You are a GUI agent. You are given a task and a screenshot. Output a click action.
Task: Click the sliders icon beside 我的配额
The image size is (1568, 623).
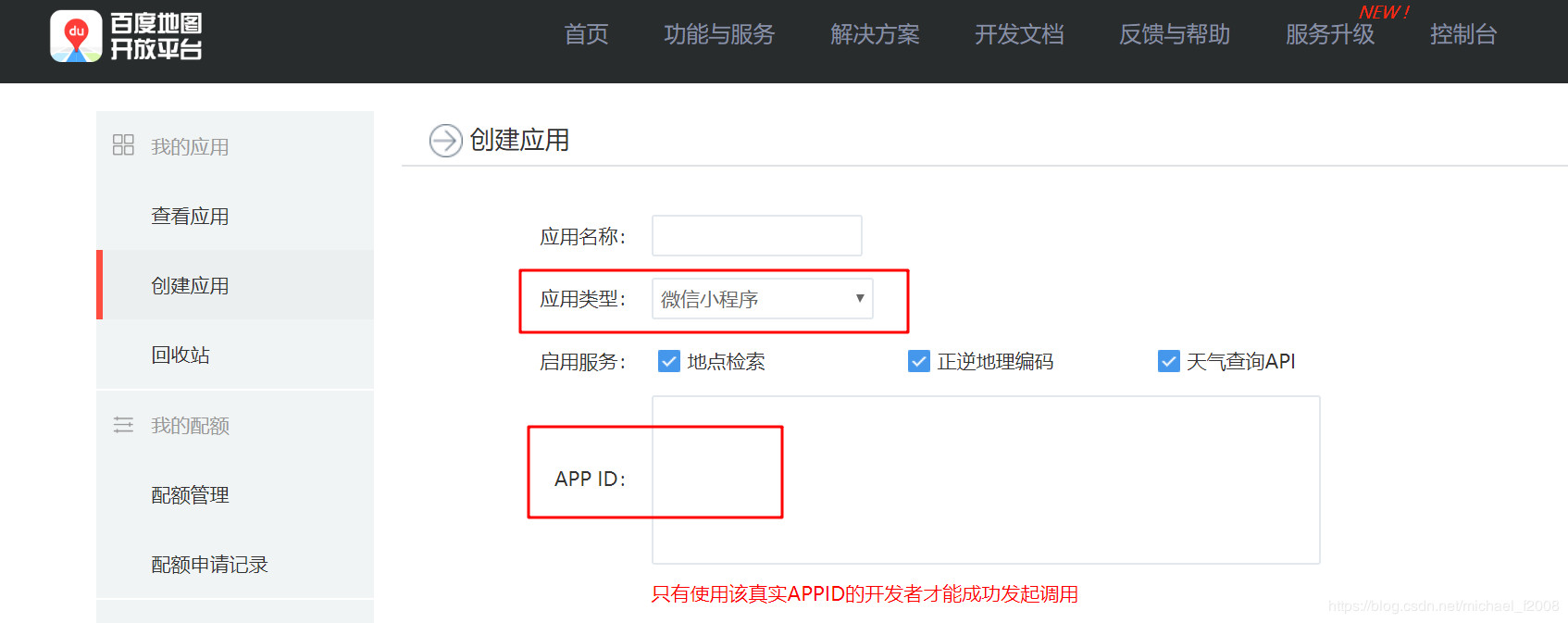point(123,425)
